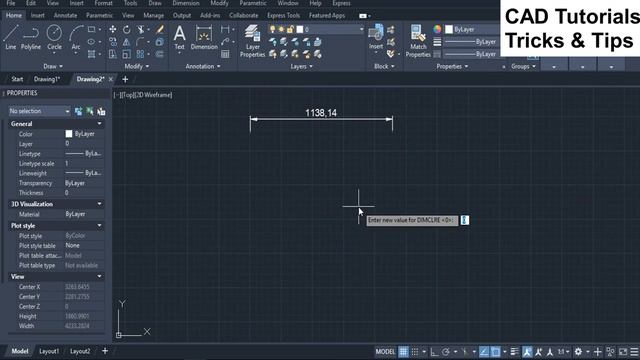Select the Stretch tool

tap(113, 54)
